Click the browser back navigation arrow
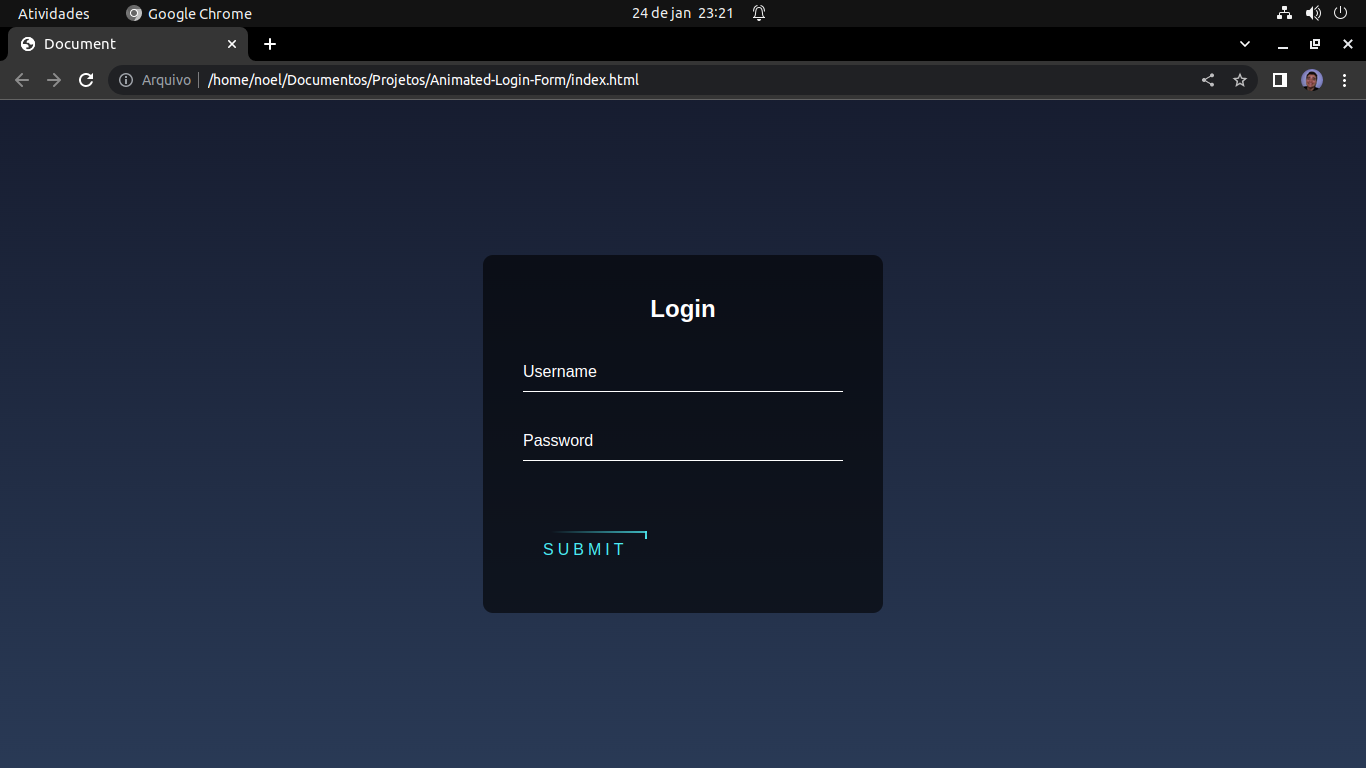 point(22,79)
